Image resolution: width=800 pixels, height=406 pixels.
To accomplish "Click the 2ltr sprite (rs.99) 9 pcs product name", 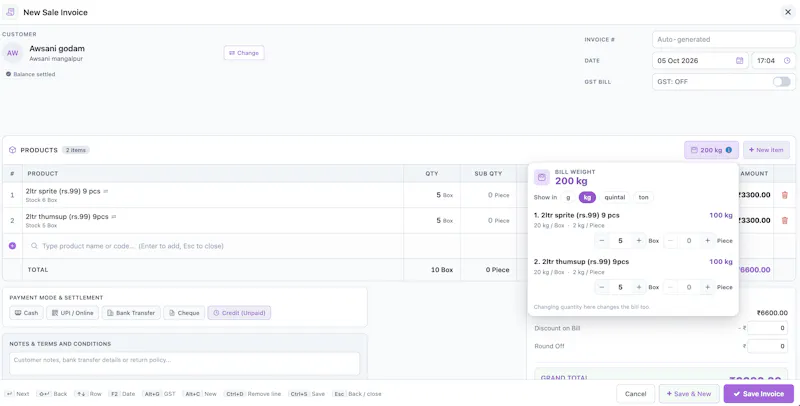I will tap(63, 191).
